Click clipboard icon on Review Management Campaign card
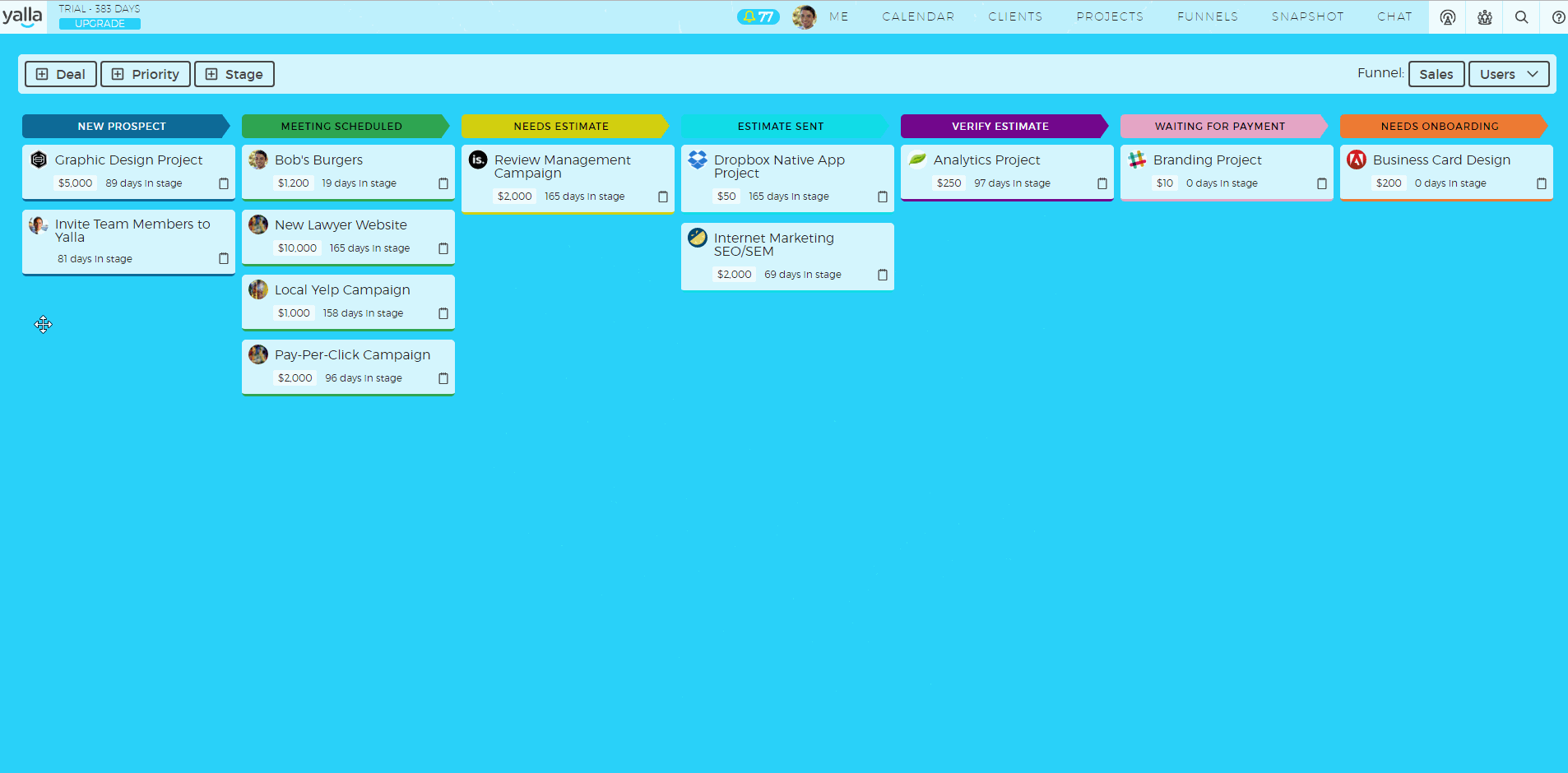 (663, 197)
